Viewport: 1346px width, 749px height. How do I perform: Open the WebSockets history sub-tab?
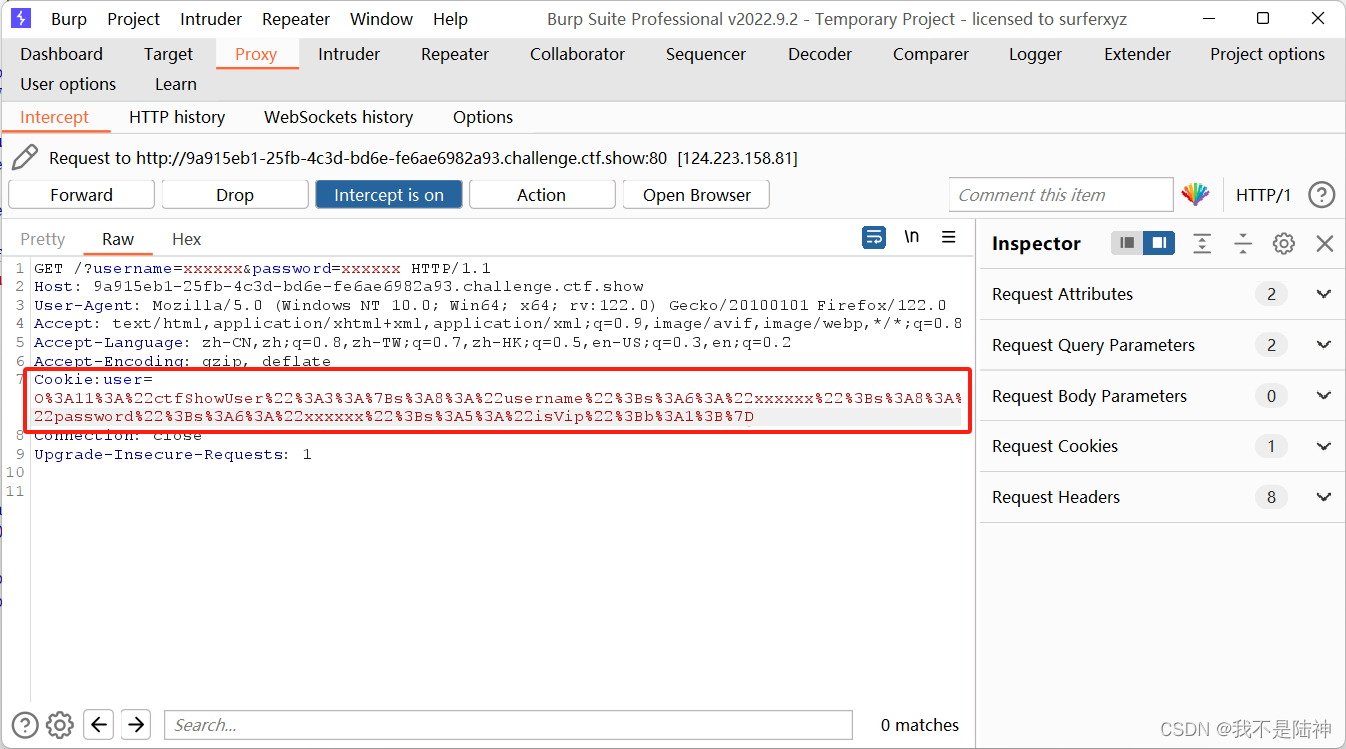point(338,117)
